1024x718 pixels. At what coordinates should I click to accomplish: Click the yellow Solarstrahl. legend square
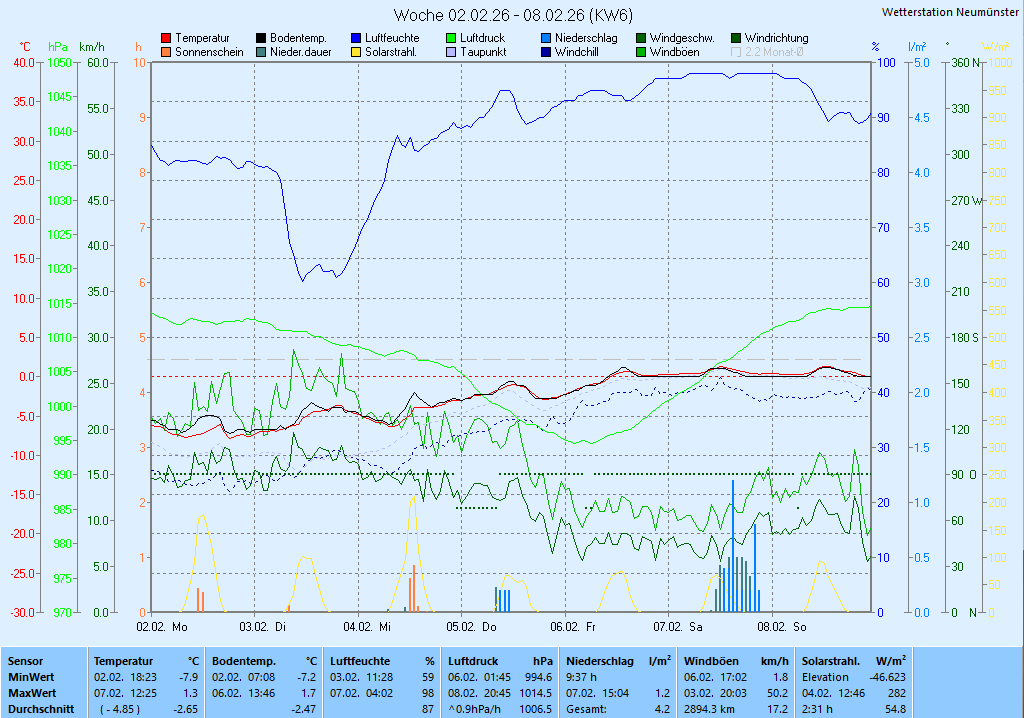356,52
